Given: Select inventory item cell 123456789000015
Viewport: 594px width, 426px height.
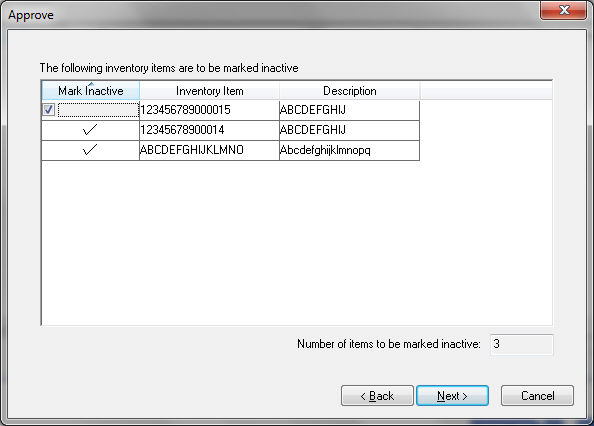Looking at the screenshot, I should [209, 110].
